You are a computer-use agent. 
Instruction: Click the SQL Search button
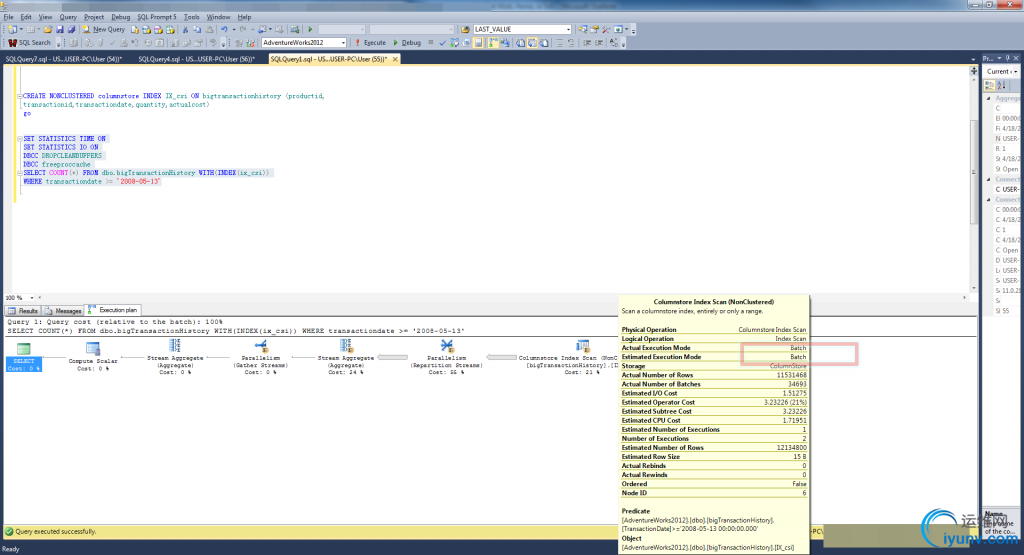pyautogui.click(x=29, y=42)
